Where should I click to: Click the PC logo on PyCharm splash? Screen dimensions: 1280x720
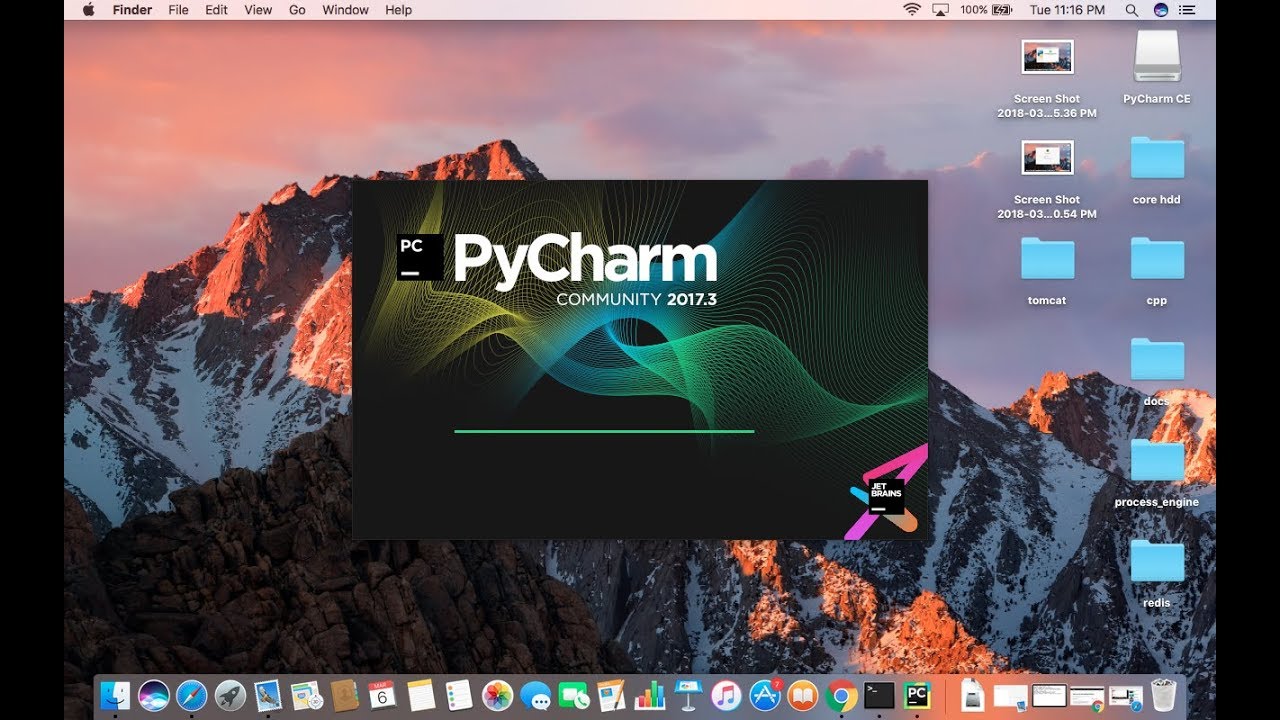(419, 257)
